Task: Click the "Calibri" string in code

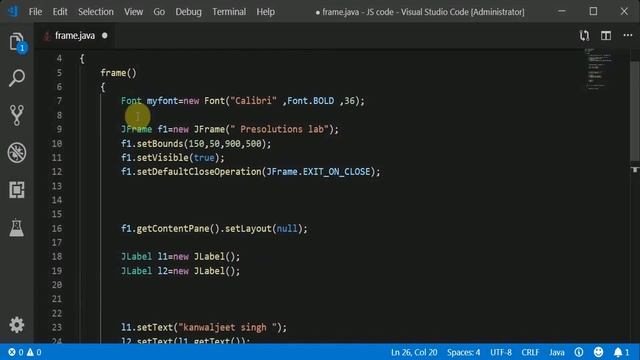Action: [x=253, y=100]
